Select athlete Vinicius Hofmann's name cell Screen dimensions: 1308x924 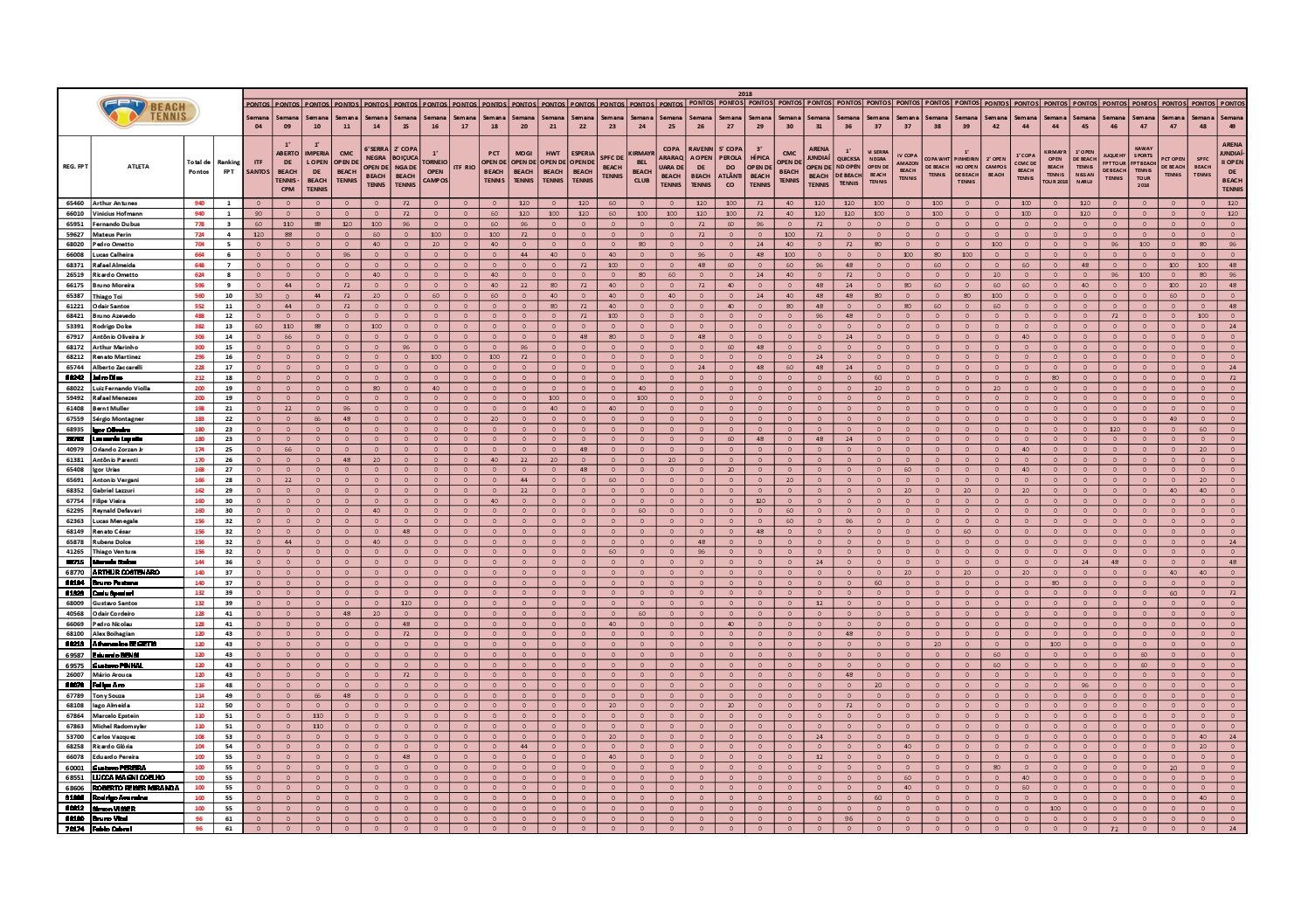[118, 213]
